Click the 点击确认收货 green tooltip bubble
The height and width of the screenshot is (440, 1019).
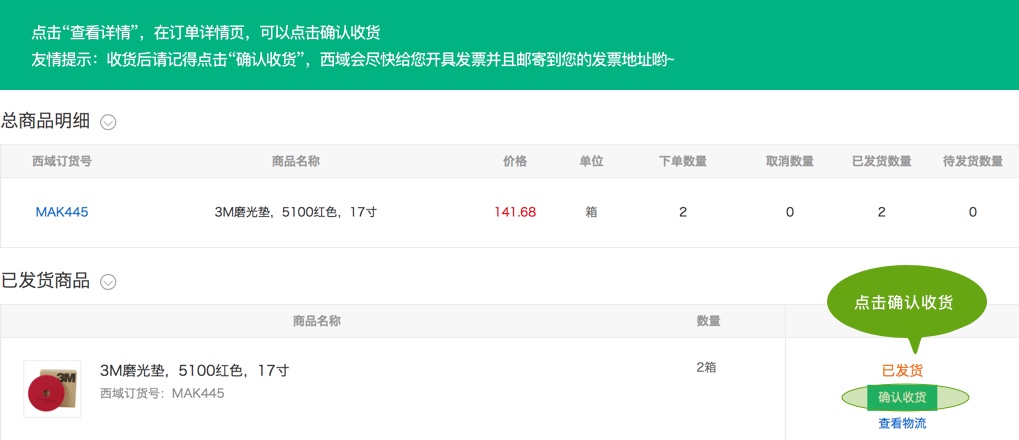coord(903,303)
